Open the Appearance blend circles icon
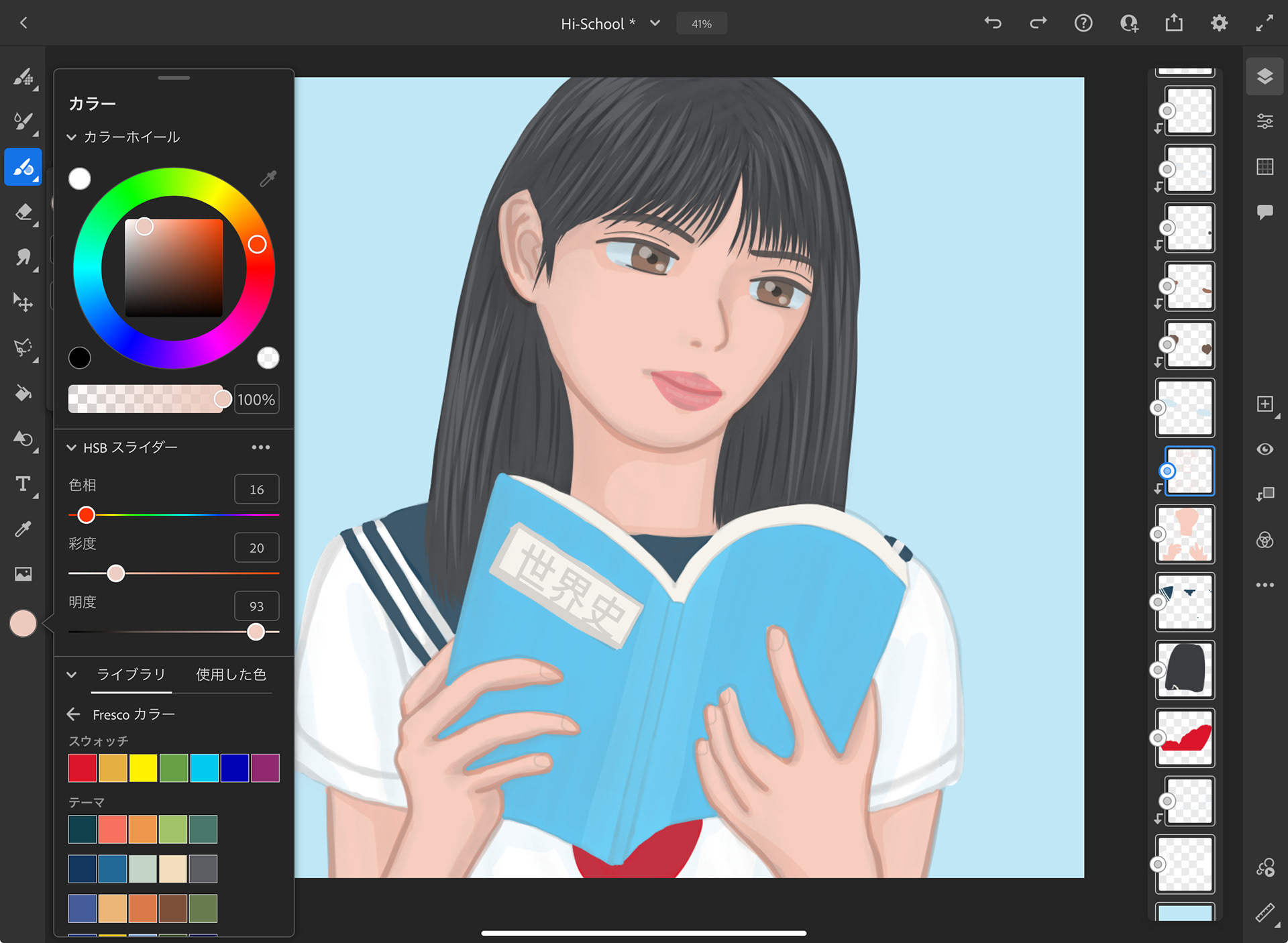1288x943 pixels. pos(1265,540)
